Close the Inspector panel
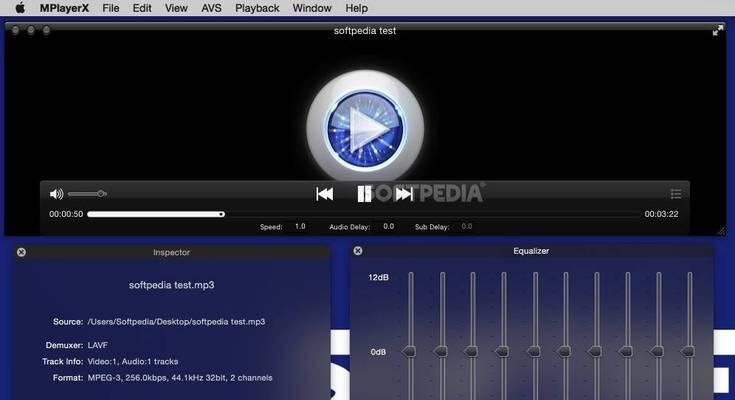 tap(21, 252)
